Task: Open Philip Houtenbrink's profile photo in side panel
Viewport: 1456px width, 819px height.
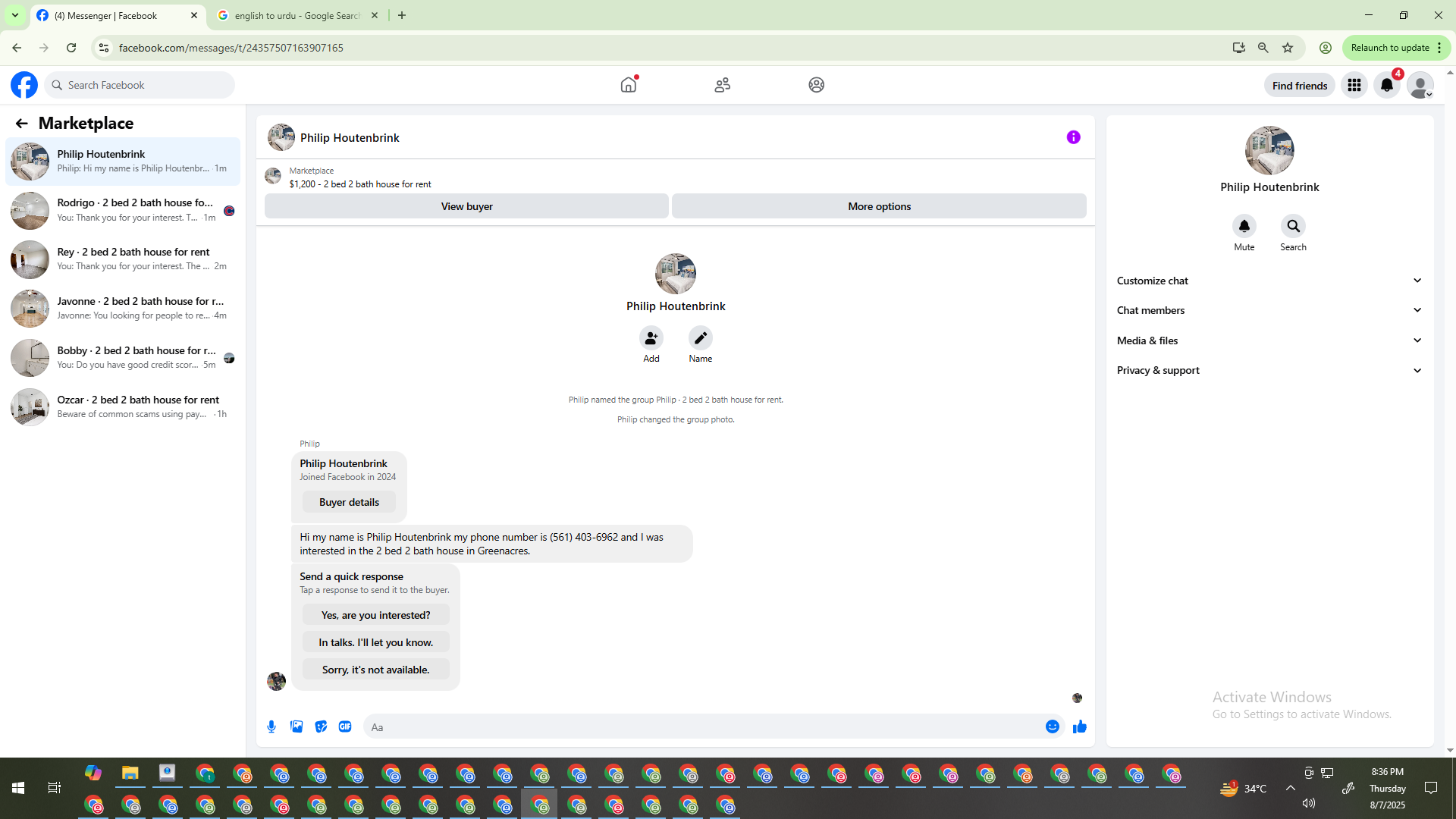Action: (x=1269, y=150)
